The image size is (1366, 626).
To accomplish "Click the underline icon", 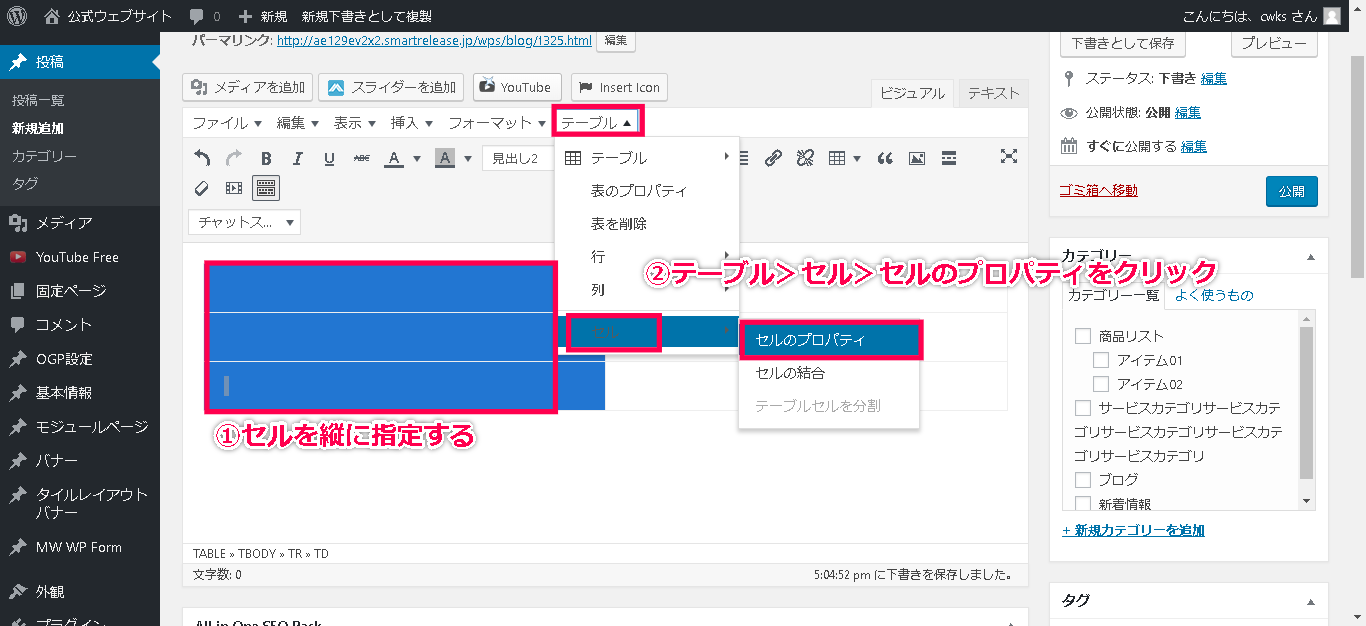I will (329, 158).
